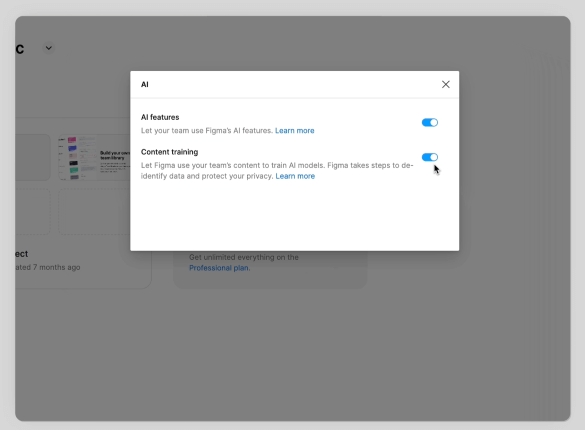Disable the AI features toggle
Screen dimensions: 585x430
(x=430, y=123)
